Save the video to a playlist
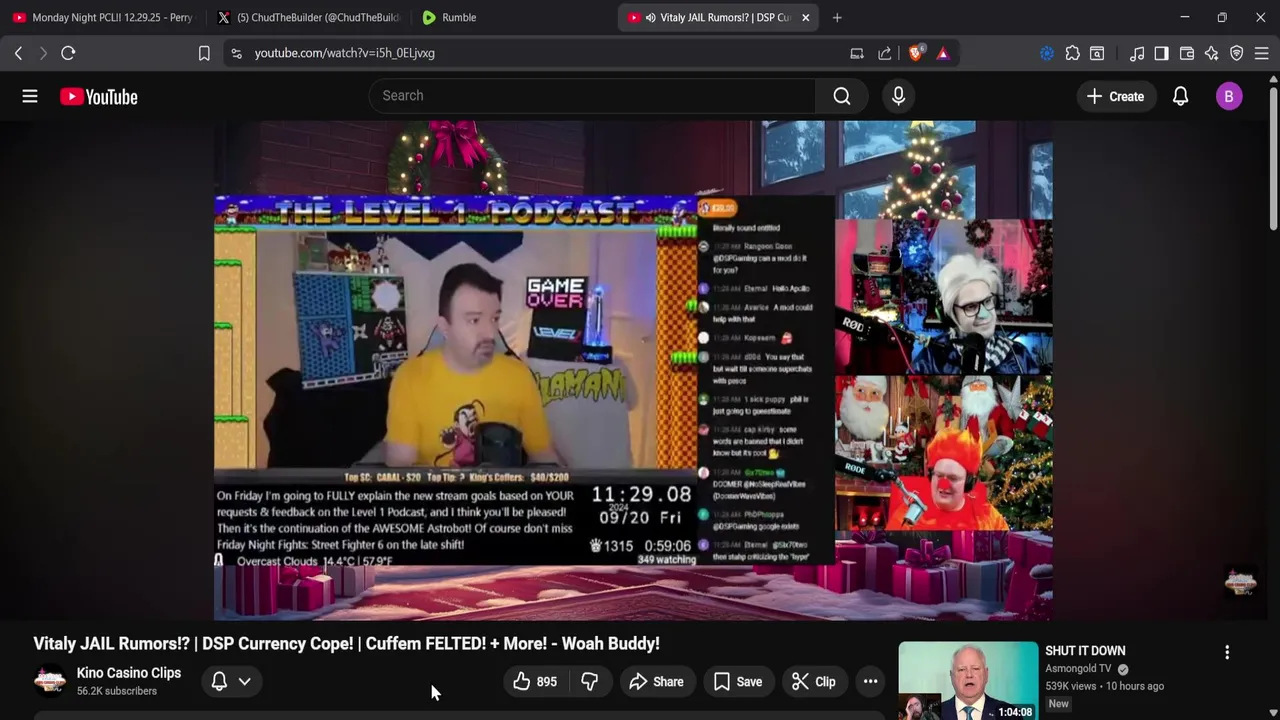The height and width of the screenshot is (720, 1280). click(x=737, y=682)
